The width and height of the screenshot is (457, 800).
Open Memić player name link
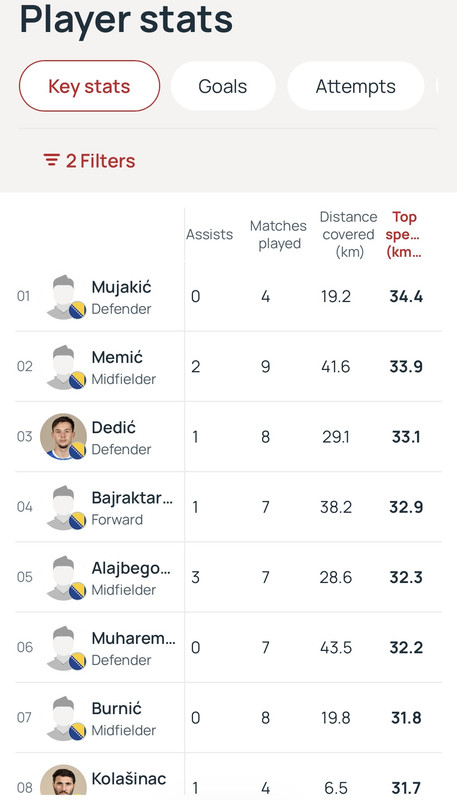click(x=117, y=357)
